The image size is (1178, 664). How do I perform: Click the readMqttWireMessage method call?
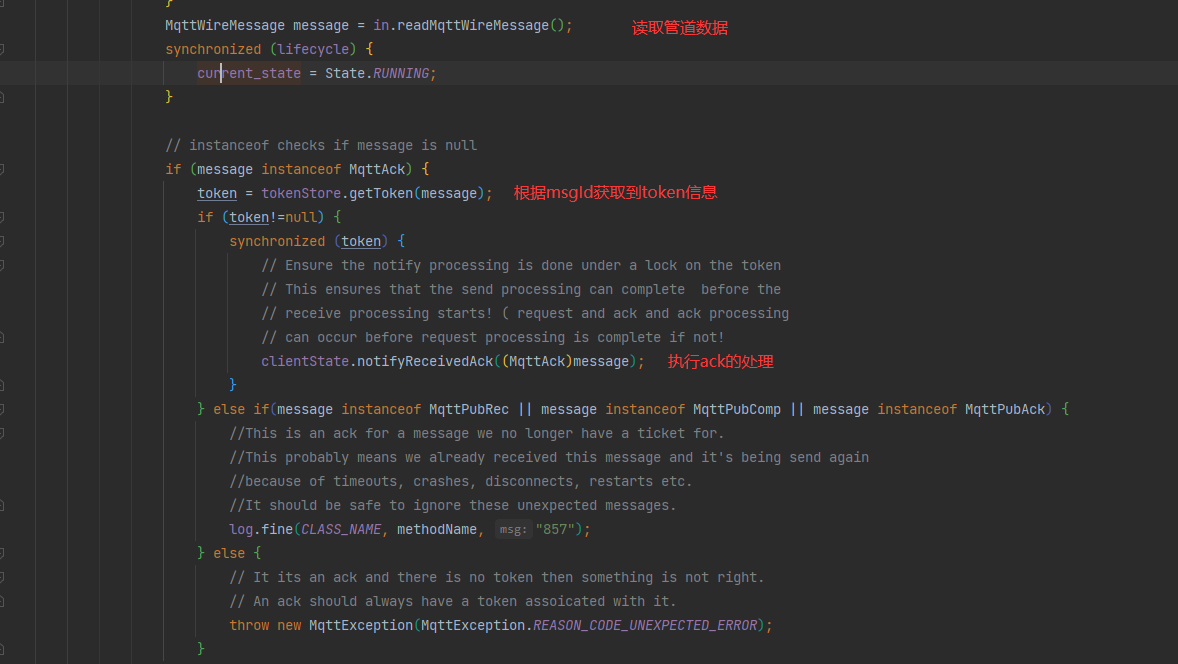473,26
